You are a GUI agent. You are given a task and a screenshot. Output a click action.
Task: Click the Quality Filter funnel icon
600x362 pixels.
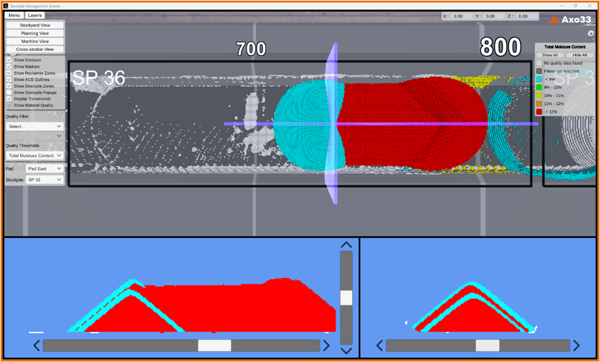click(x=59, y=115)
